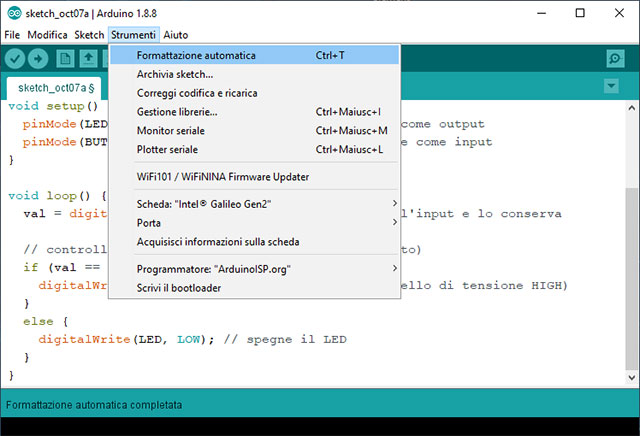
Task: Click the "void setup()" code text
Action: 53,106
